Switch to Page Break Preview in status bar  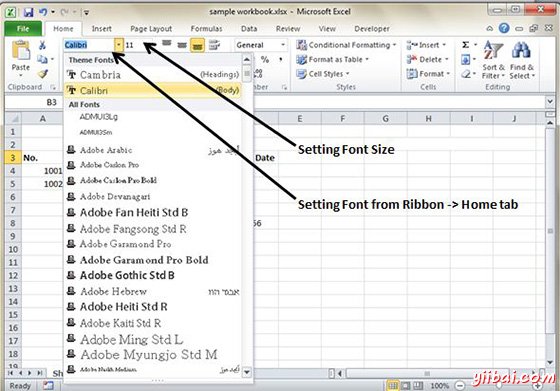[418, 386]
